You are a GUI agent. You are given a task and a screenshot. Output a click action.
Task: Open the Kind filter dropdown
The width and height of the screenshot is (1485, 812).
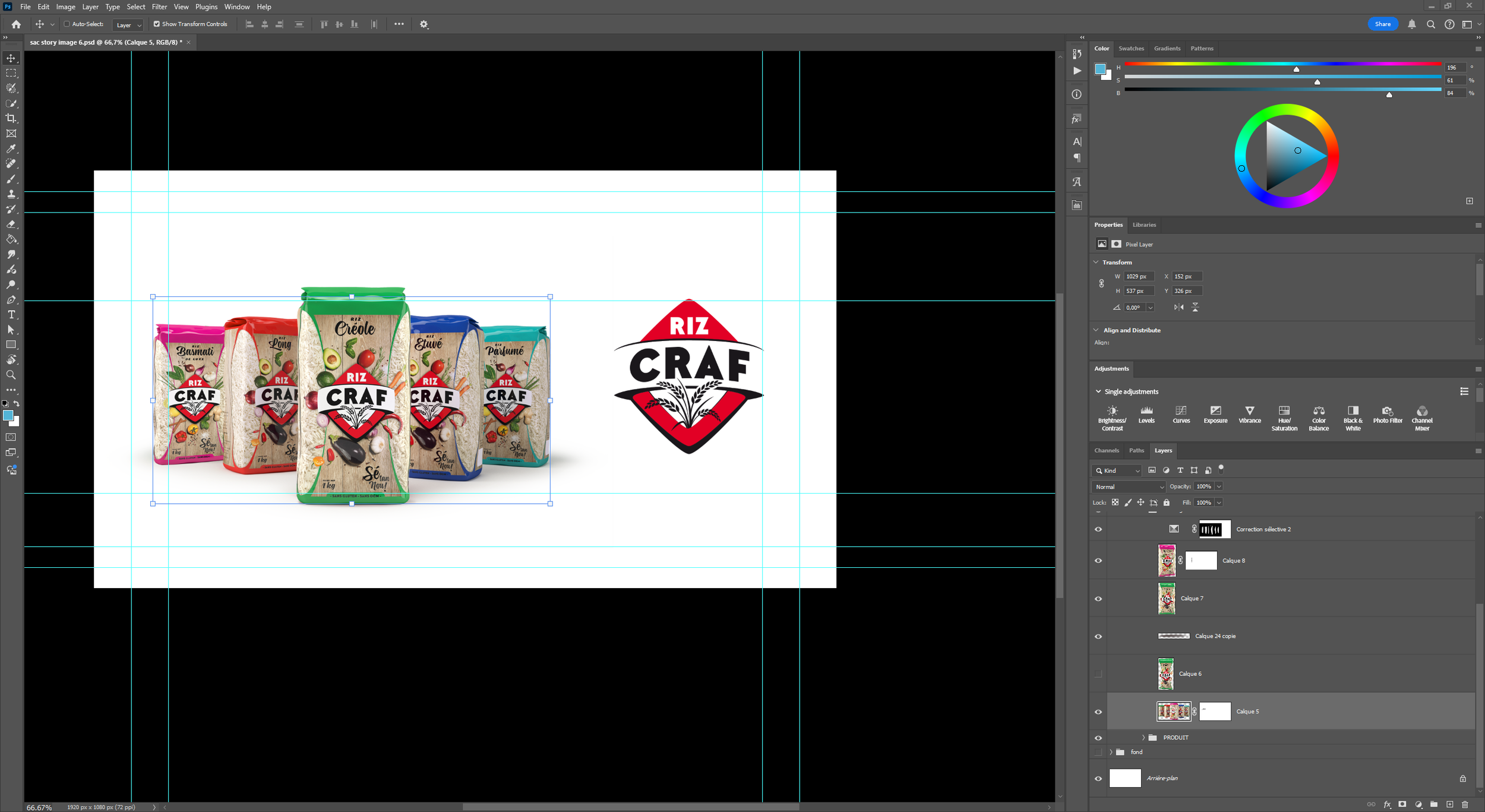[1117, 470]
